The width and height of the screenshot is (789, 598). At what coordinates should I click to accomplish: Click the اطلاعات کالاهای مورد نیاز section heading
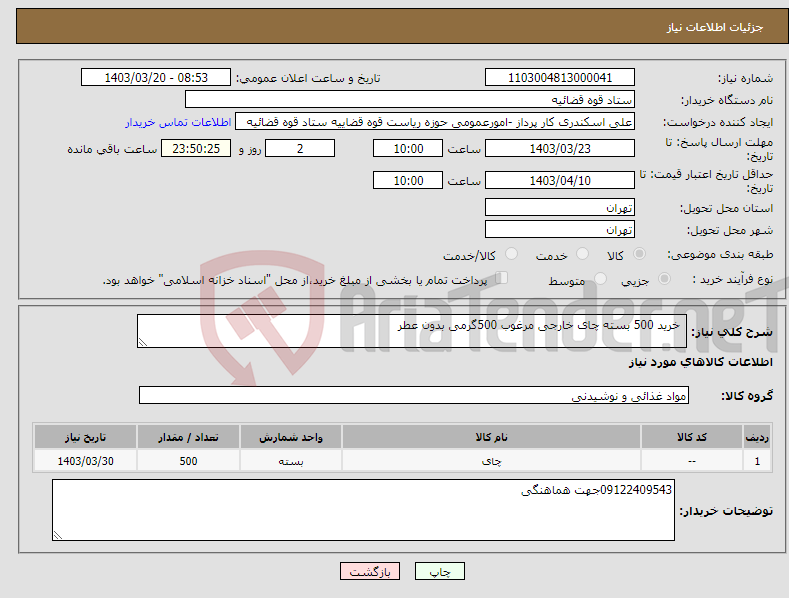click(700, 362)
